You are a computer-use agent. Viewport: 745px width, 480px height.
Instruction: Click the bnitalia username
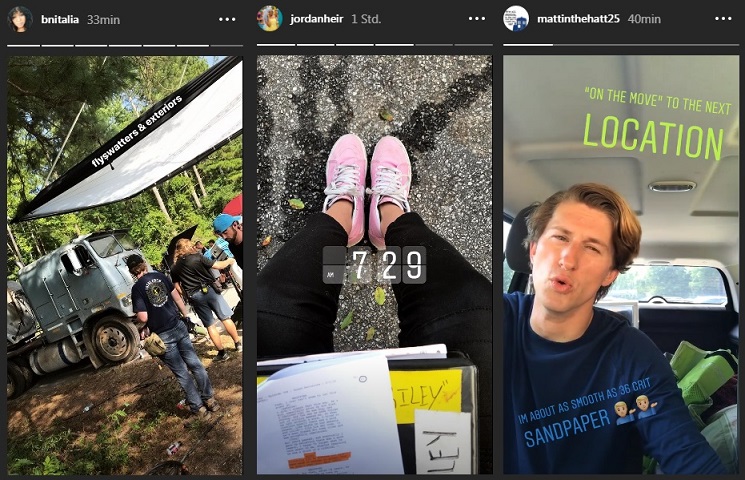tap(60, 19)
